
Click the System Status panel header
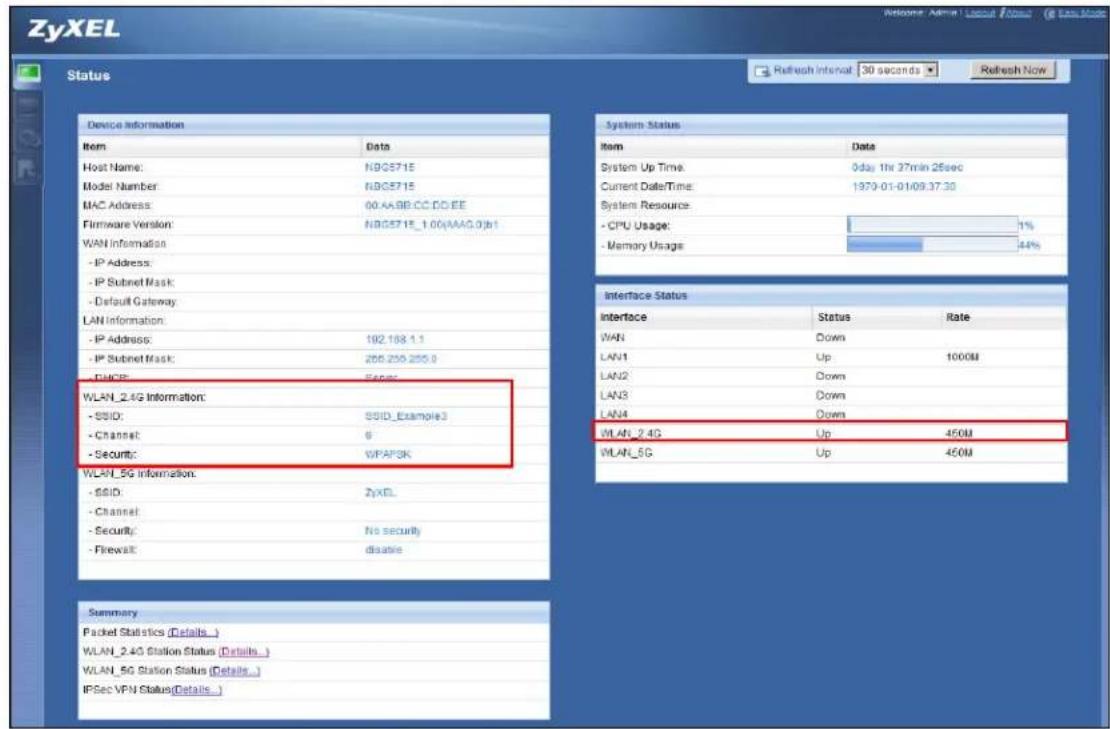click(831, 125)
